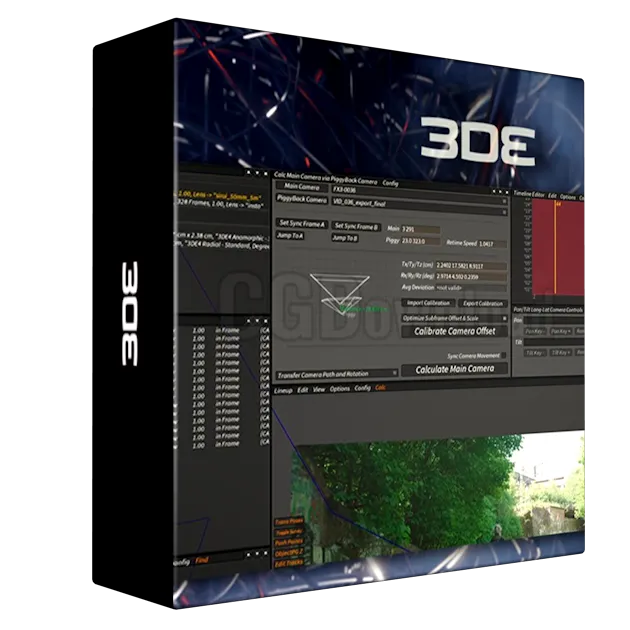
Task: Click Export Calibration
Action: click(482, 303)
